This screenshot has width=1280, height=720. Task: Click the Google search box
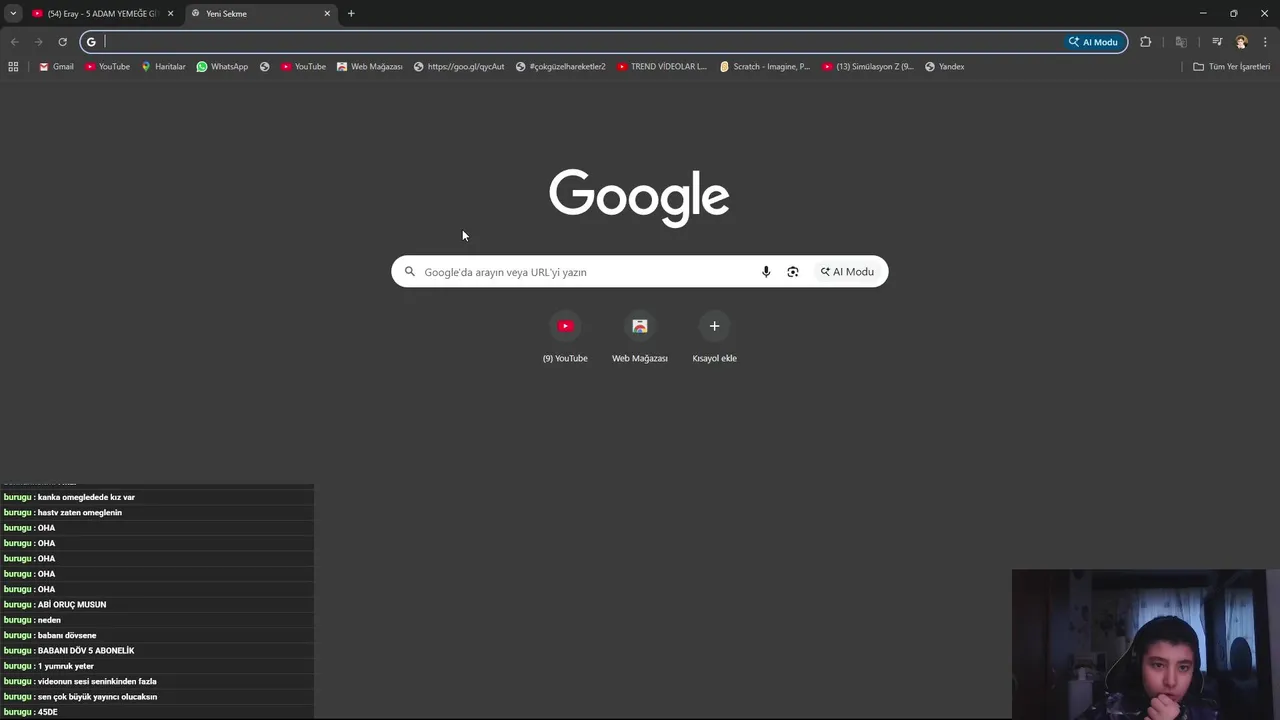[x=639, y=272]
